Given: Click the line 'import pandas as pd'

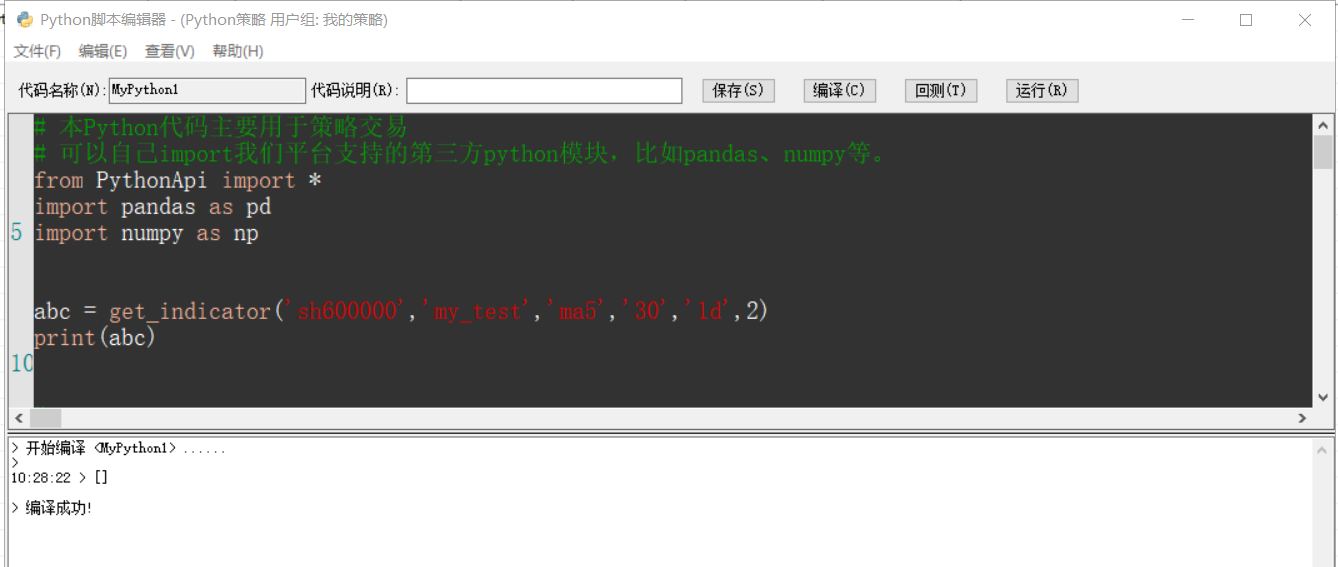Looking at the screenshot, I should tap(152, 207).
